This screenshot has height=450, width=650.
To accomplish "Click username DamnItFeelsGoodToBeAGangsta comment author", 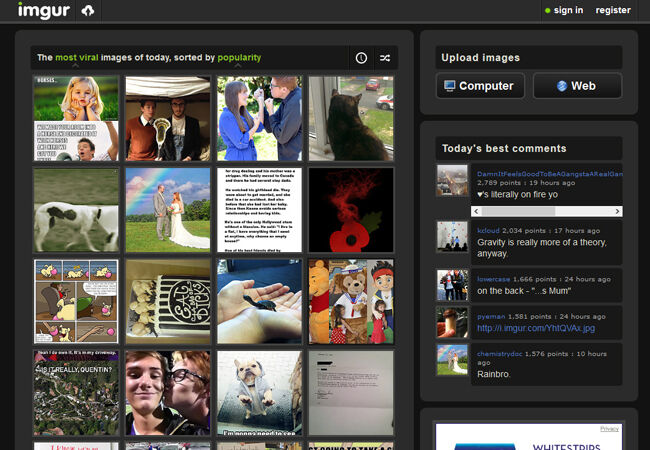I will pyautogui.click(x=550, y=174).
